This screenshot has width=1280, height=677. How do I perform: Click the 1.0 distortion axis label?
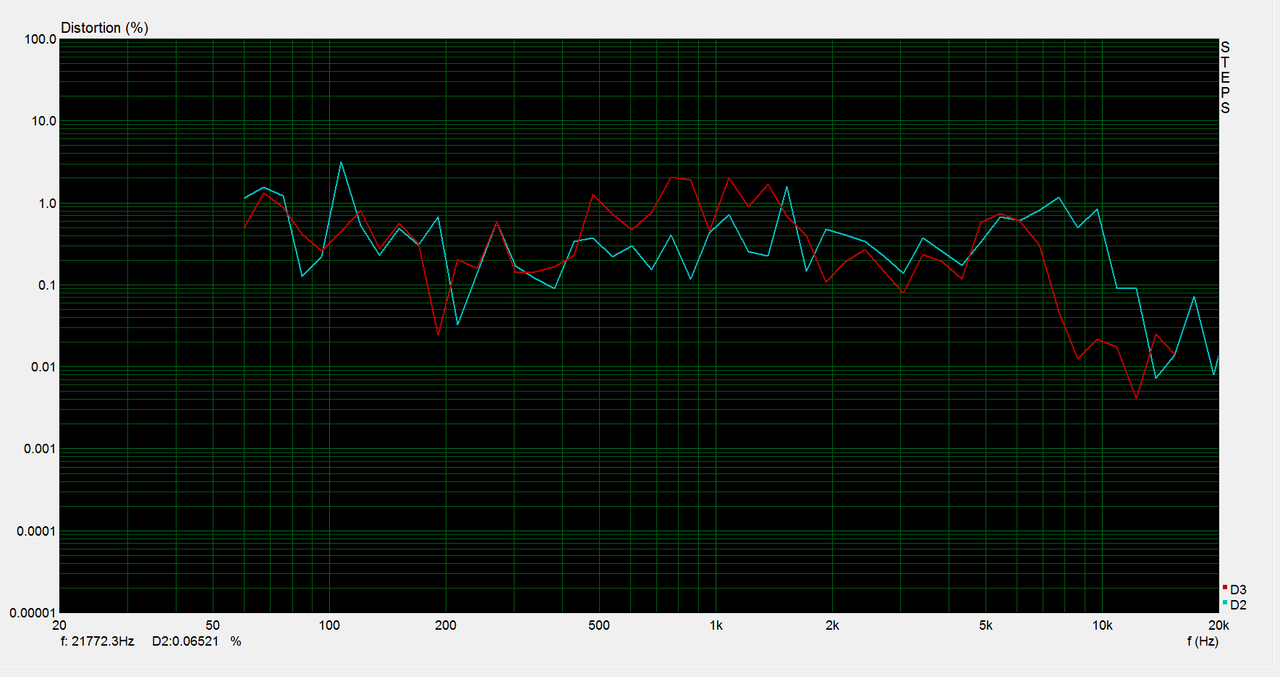[x=45, y=204]
